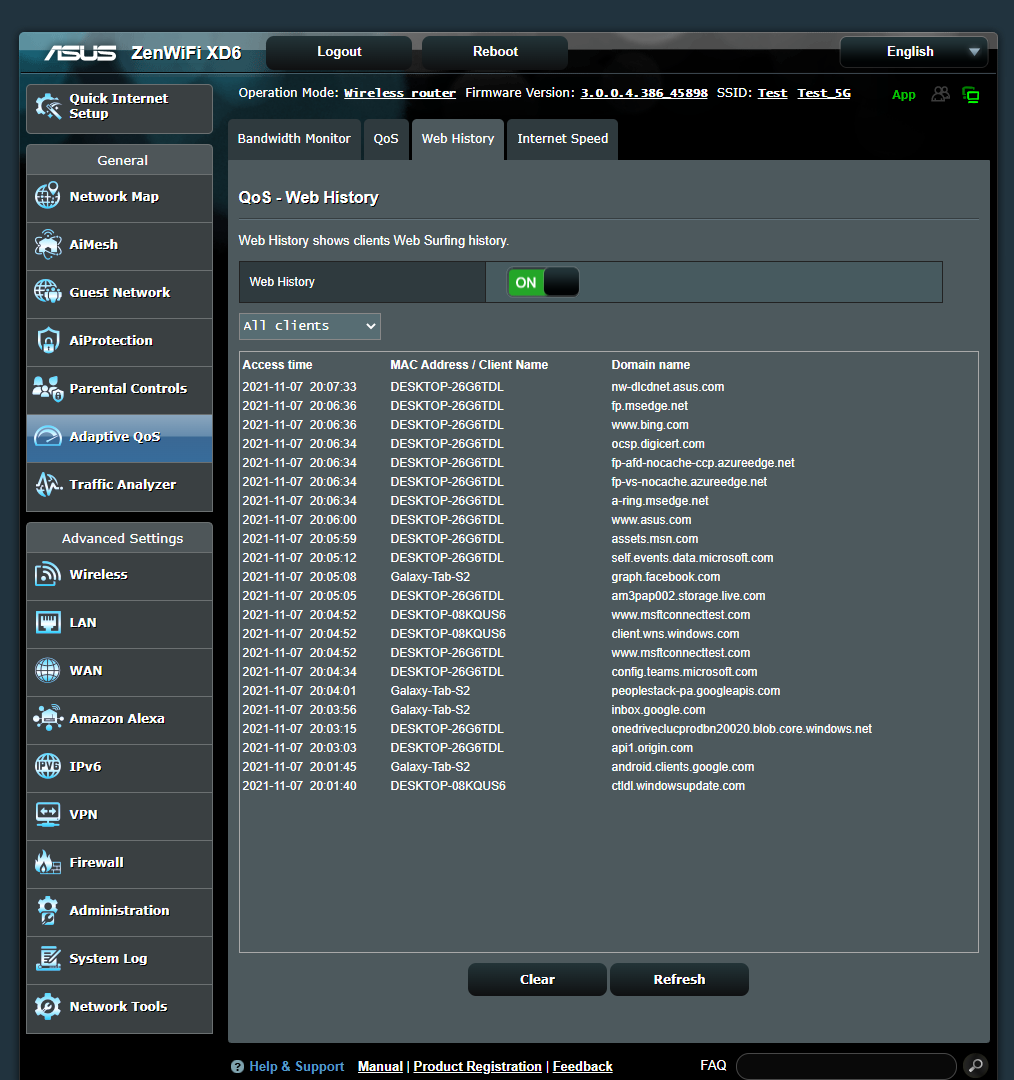This screenshot has width=1014, height=1080.
Task: Open firmware version 3.0.0.4.386_45898 link
Action: pos(644,93)
